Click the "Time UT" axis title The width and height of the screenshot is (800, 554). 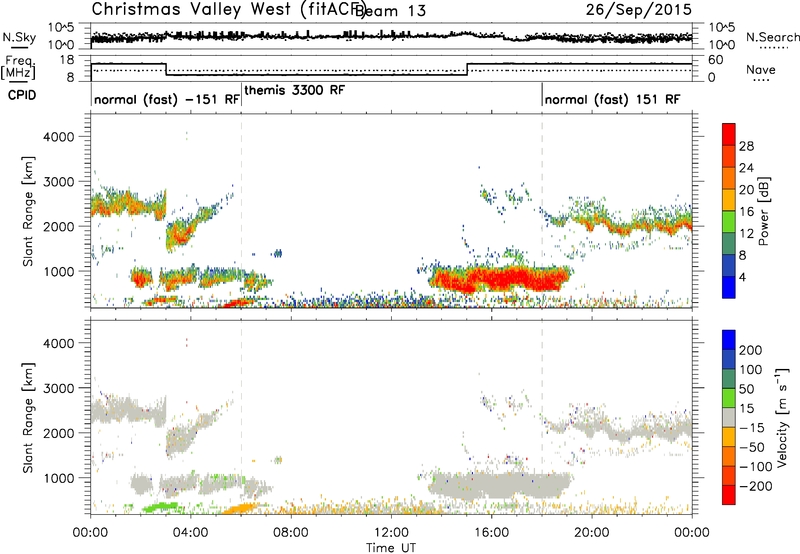click(x=391, y=548)
